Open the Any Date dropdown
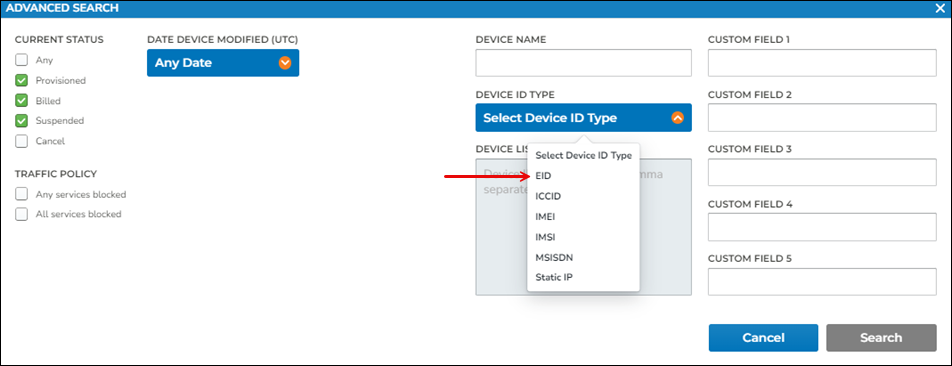Image resolution: width=952 pixels, height=366 pixels. coord(223,63)
